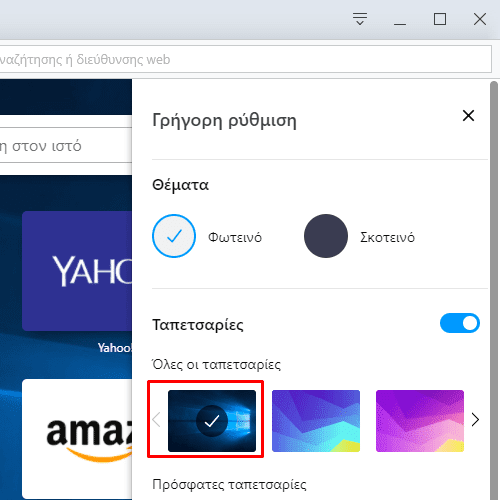
Task: Open the Amazon speed dial tile
Action: (x=77, y=439)
